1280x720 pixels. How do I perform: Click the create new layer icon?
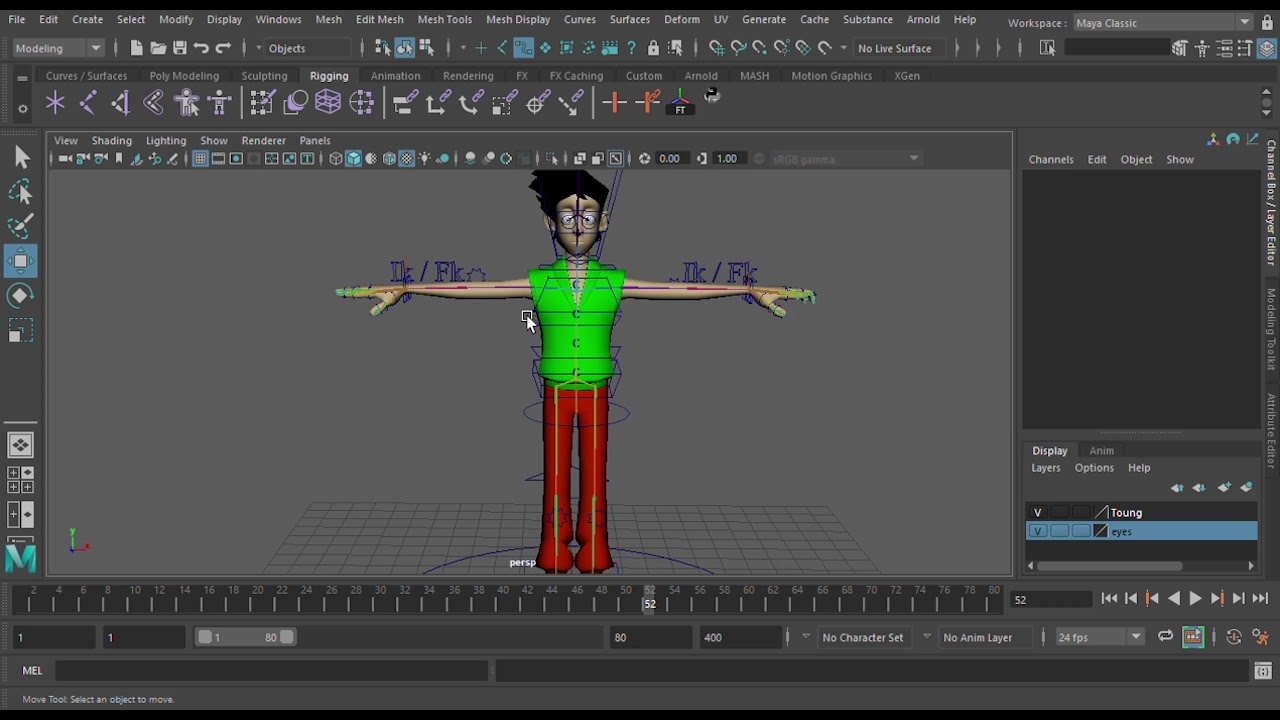click(x=1224, y=487)
